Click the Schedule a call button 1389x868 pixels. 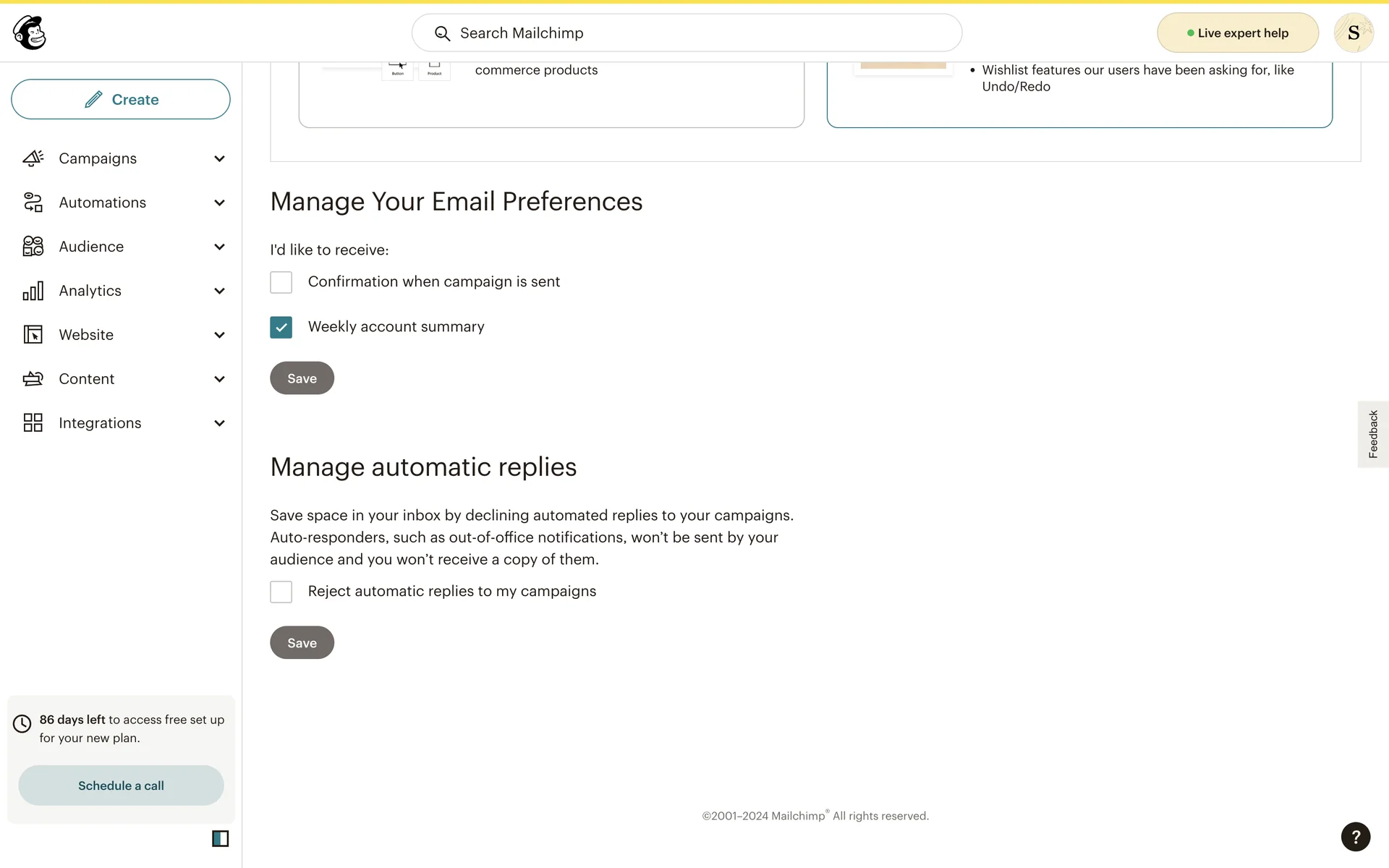121,786
